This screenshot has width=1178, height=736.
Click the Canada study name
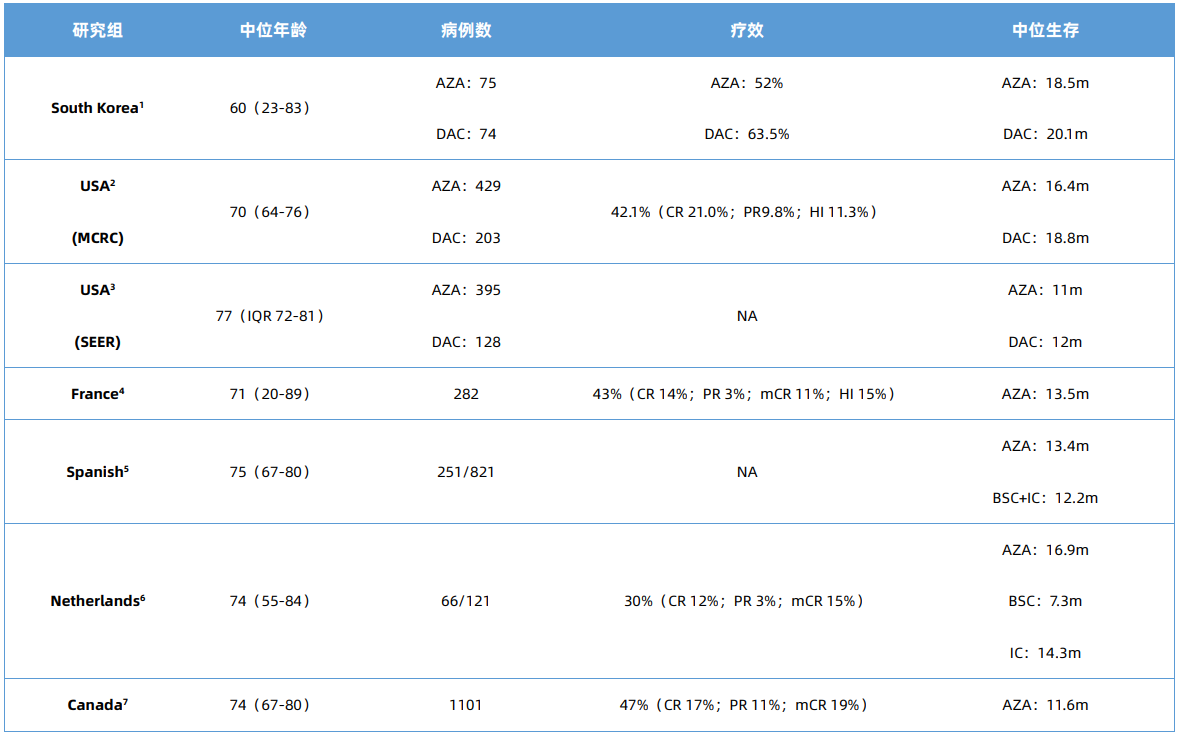coord(98,705)
